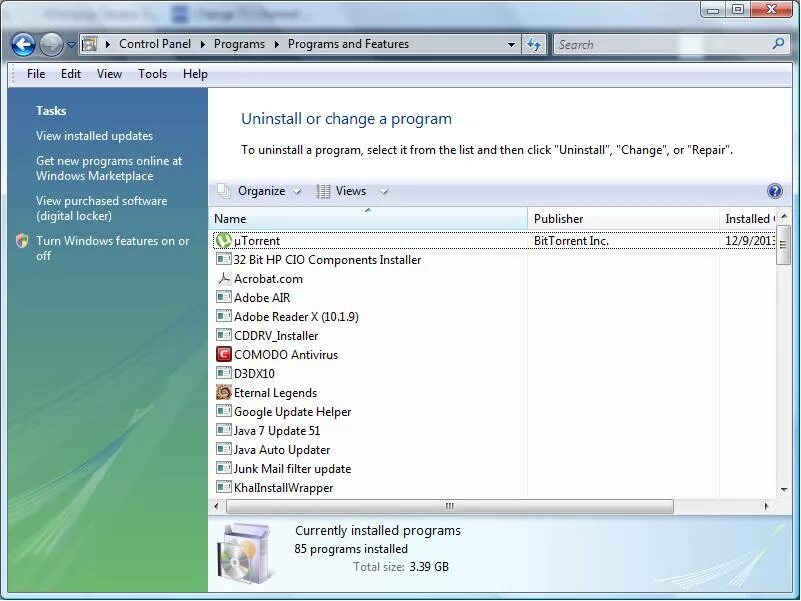Click the horizontal scrollbar thumb

pos(450,506)
